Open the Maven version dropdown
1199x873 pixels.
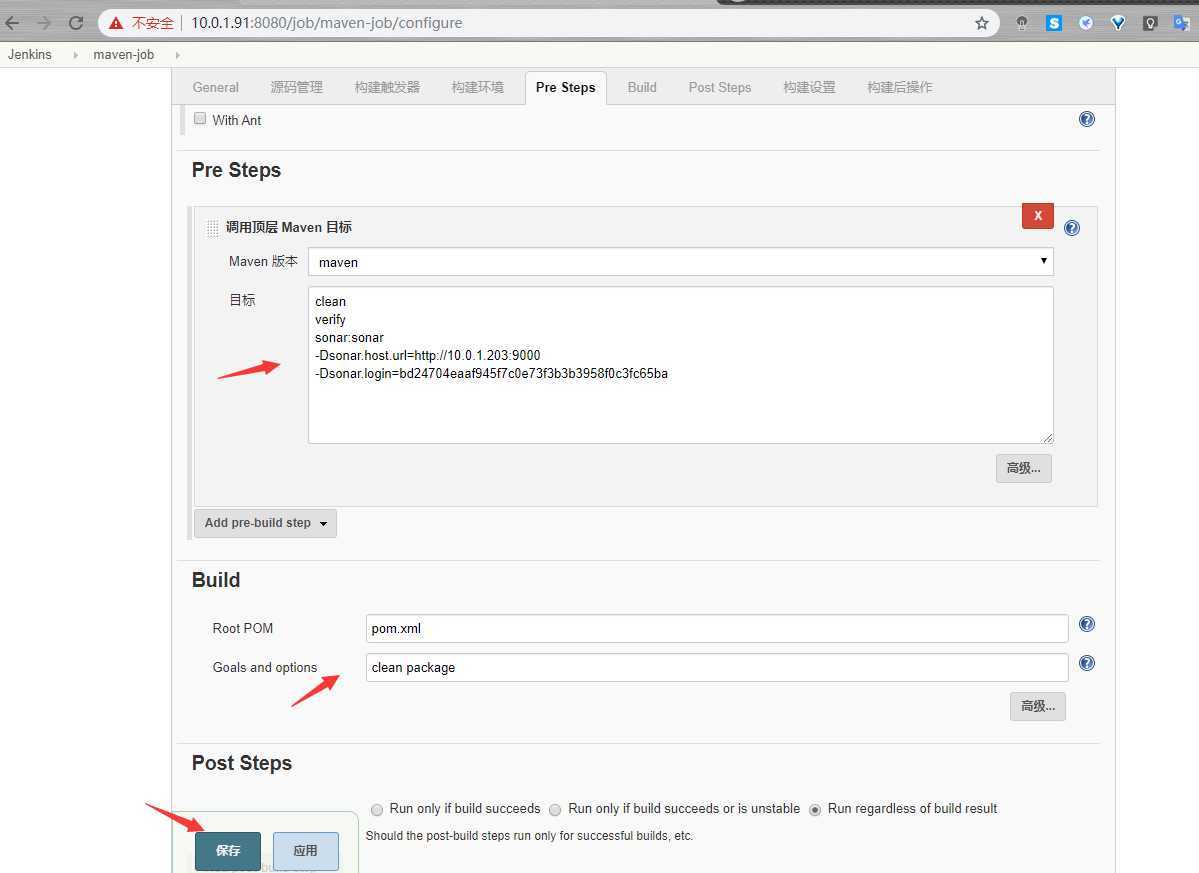tap(681, 261)
